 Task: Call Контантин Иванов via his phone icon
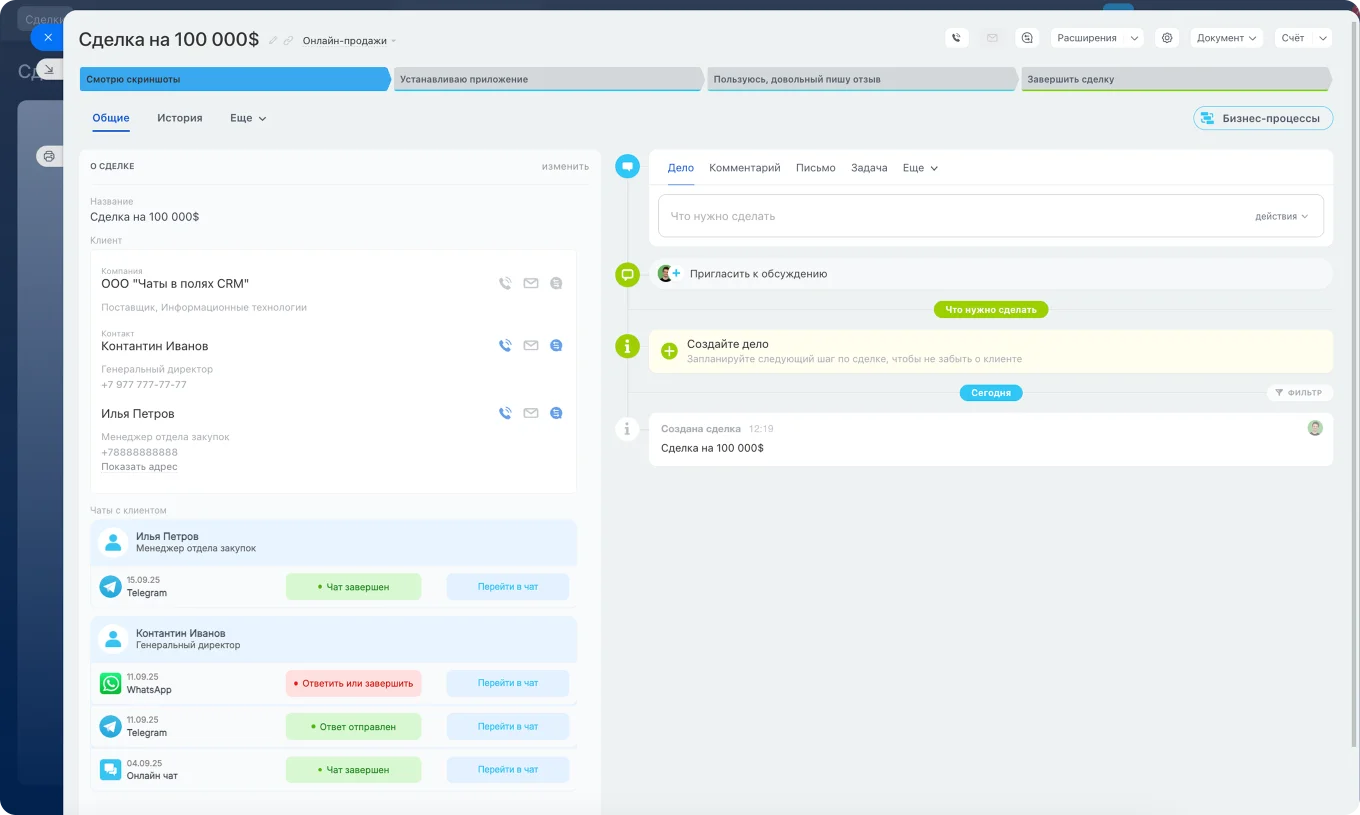(x=505, y=345)
